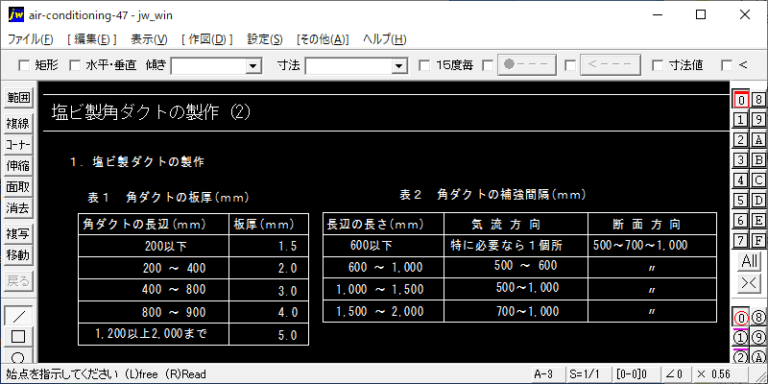The height and width of the screenshot is (384, 768).
Task: Click layer button 1 in the layer bar
Action: pos(741,120)
